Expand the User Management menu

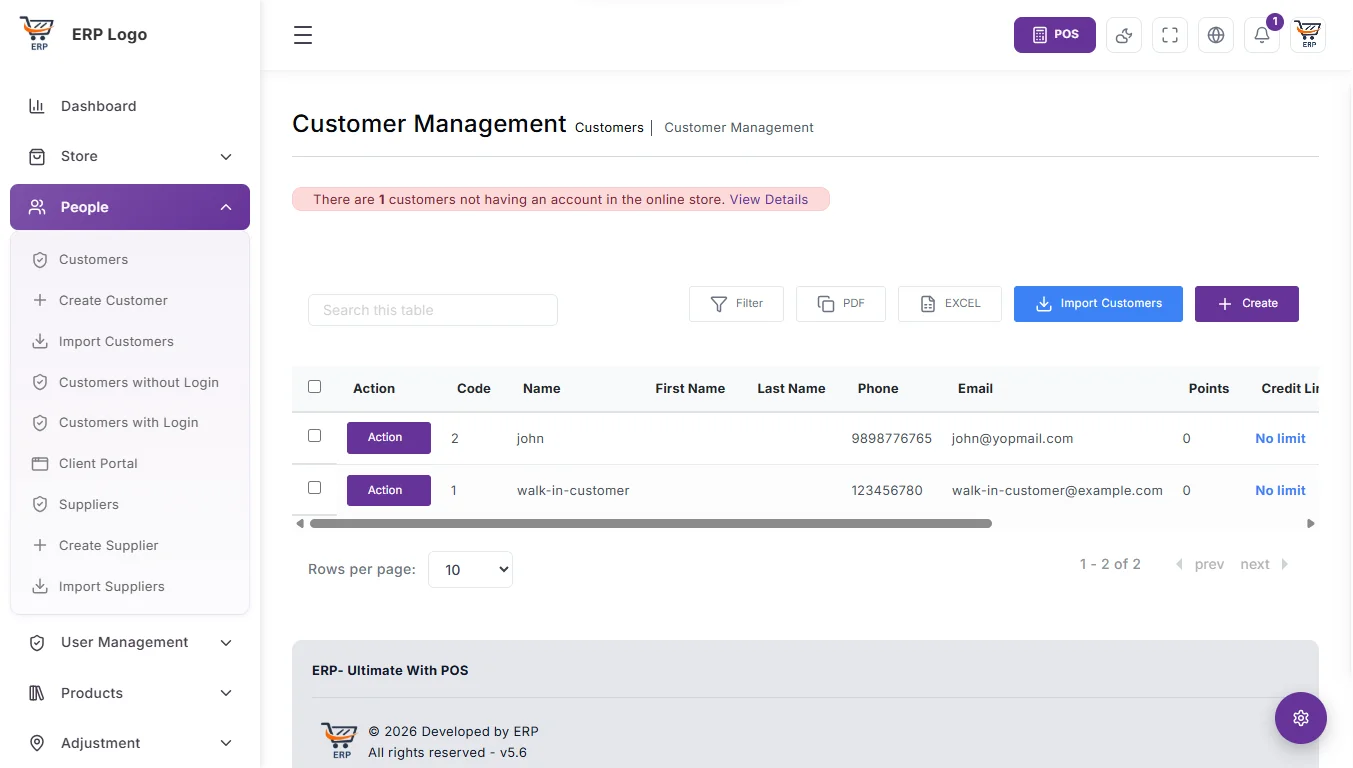(130, 642)
